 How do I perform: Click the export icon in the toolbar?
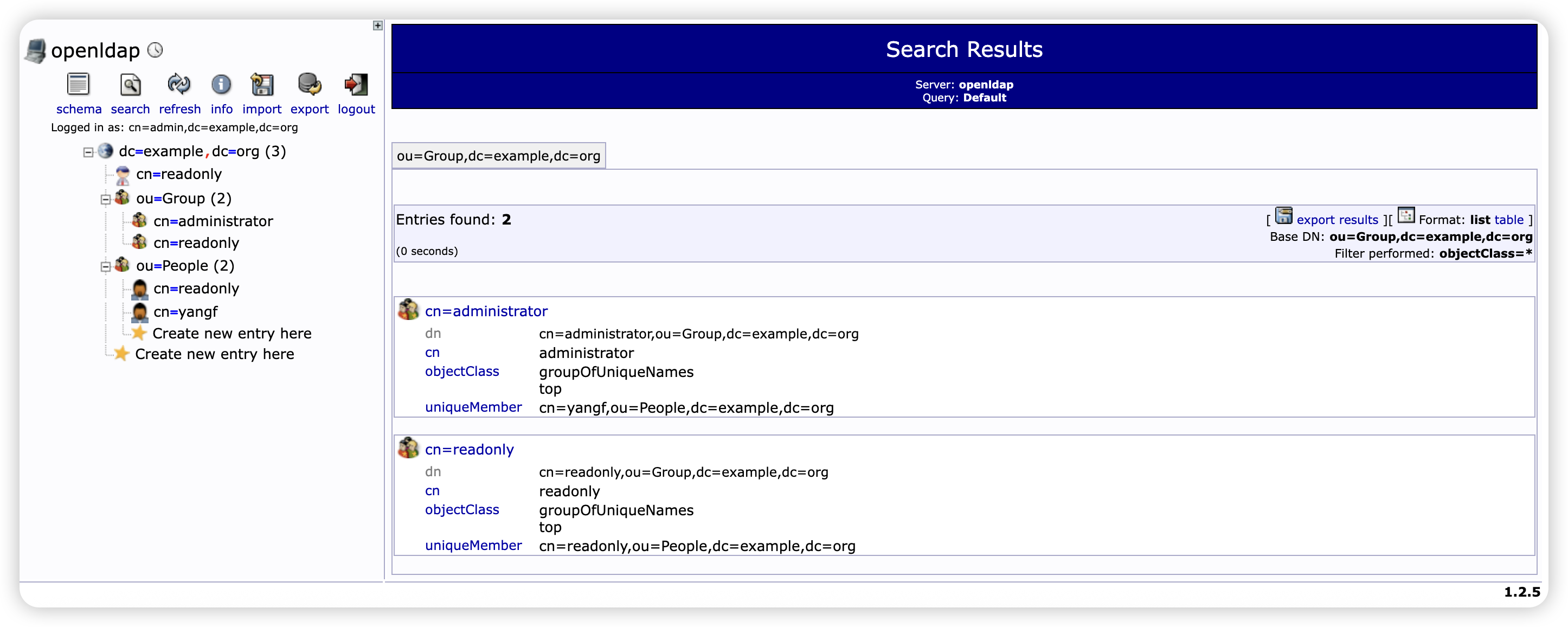click(309, 85)
